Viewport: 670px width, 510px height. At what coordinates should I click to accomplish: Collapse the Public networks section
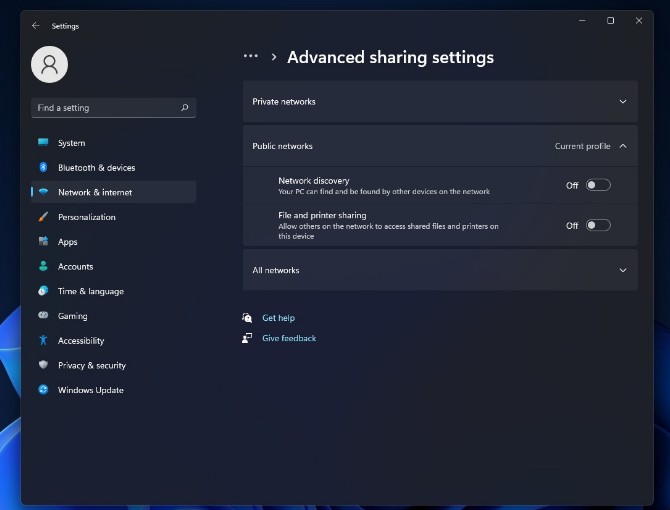pyautogui.click(x=440, y=146)
